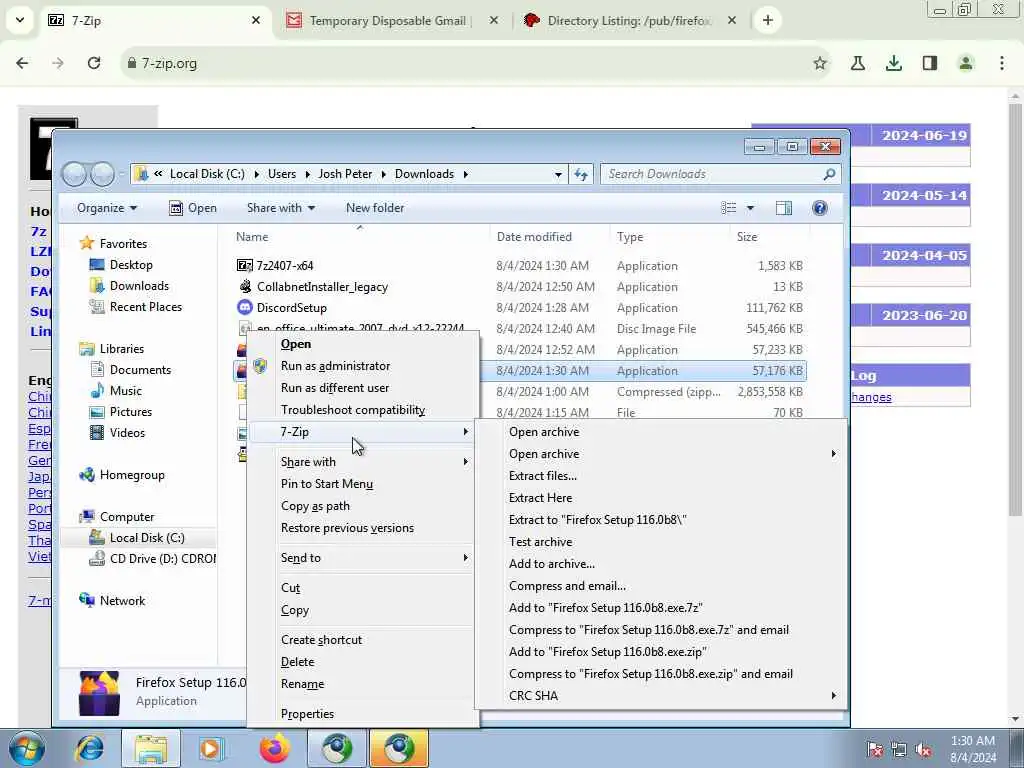The width and height of the screenshot is (1024, 768).
Task: Open the browser side panel icon
Action: [930, 63]
